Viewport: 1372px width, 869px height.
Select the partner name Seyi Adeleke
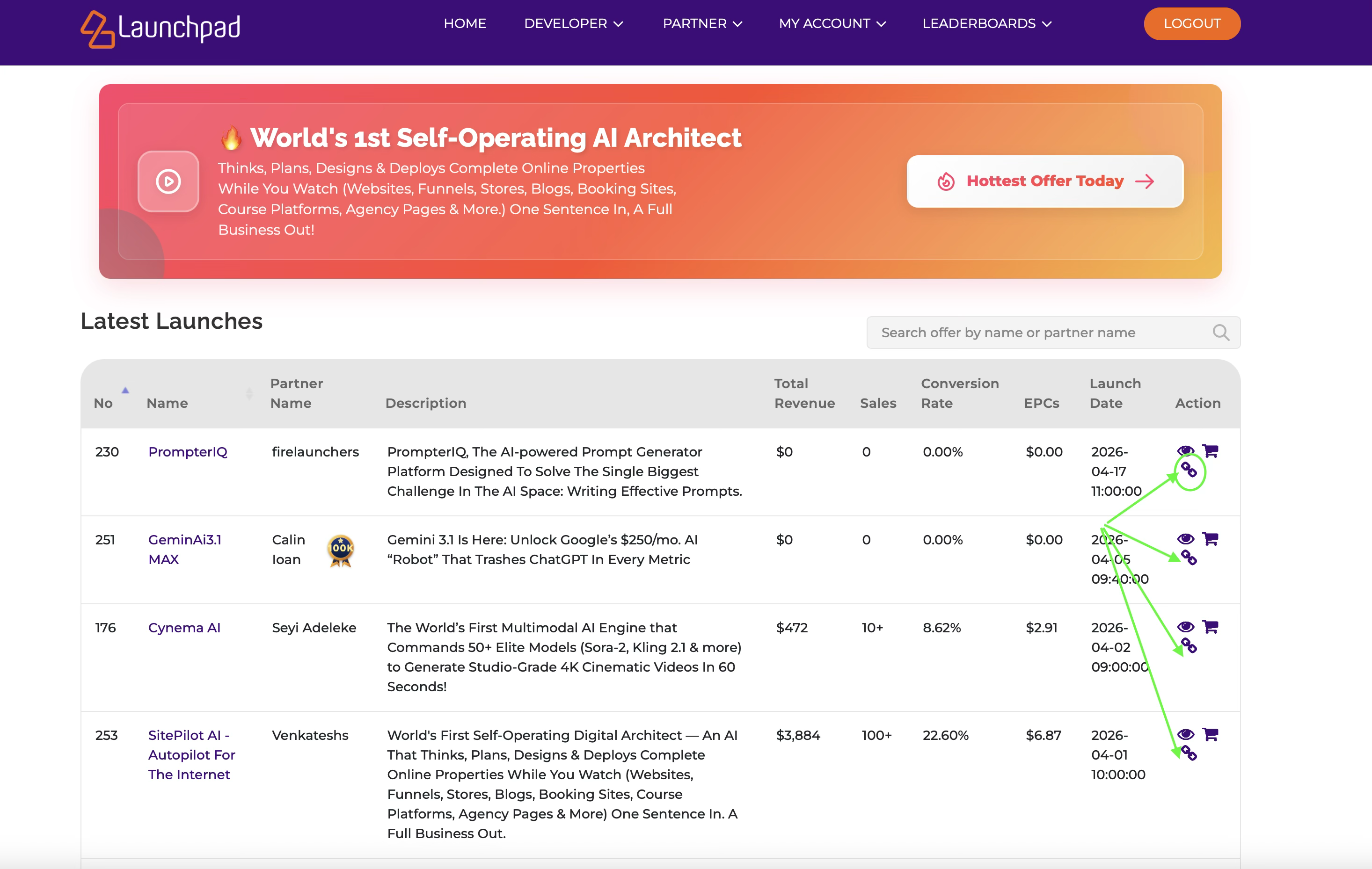314,628
